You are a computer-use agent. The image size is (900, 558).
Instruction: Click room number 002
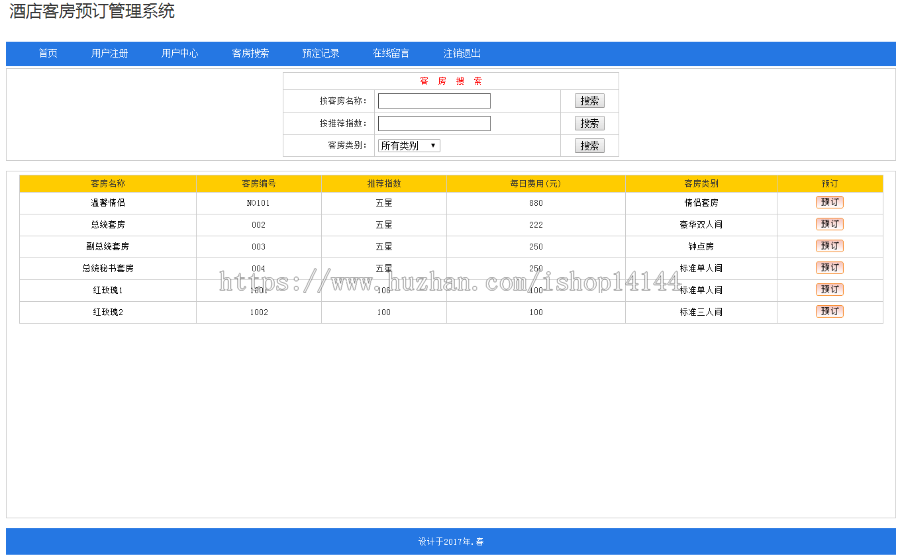[x=258, y=224]
